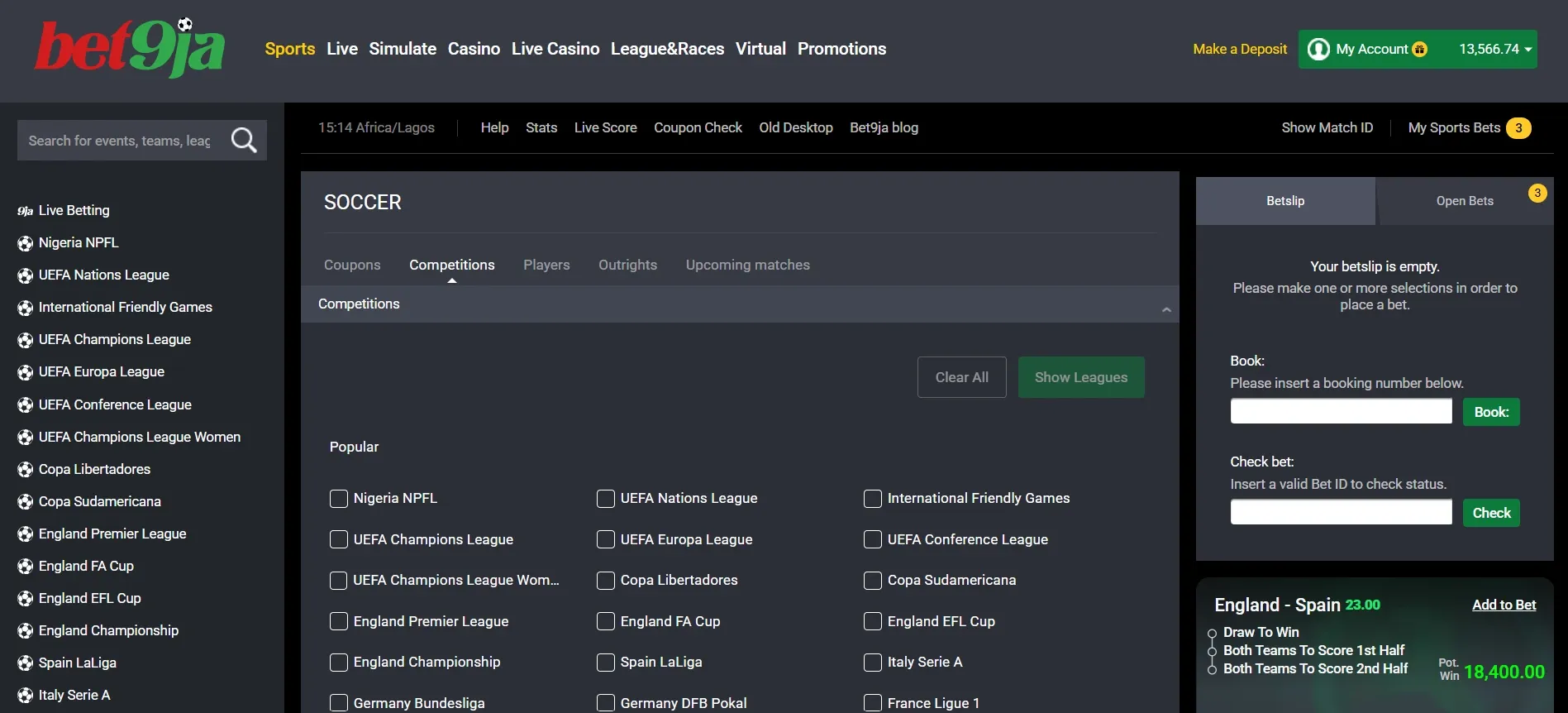Screen dimensions: 1568x713
Task: Click the My Account profile icon
Action: pyautogui.click(x=1318, y=49)
